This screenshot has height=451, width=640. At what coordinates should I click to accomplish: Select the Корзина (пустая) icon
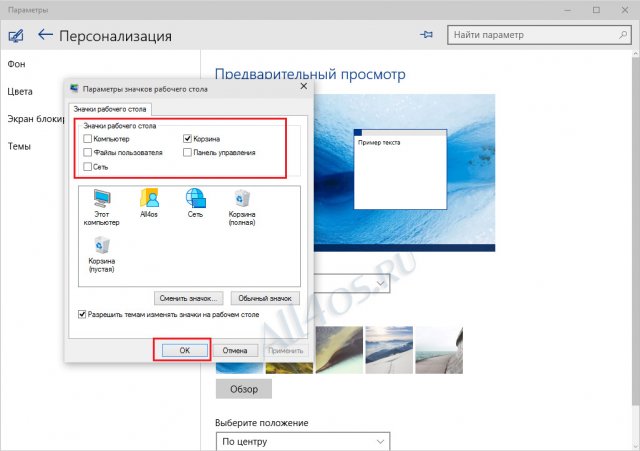[102, 255]
